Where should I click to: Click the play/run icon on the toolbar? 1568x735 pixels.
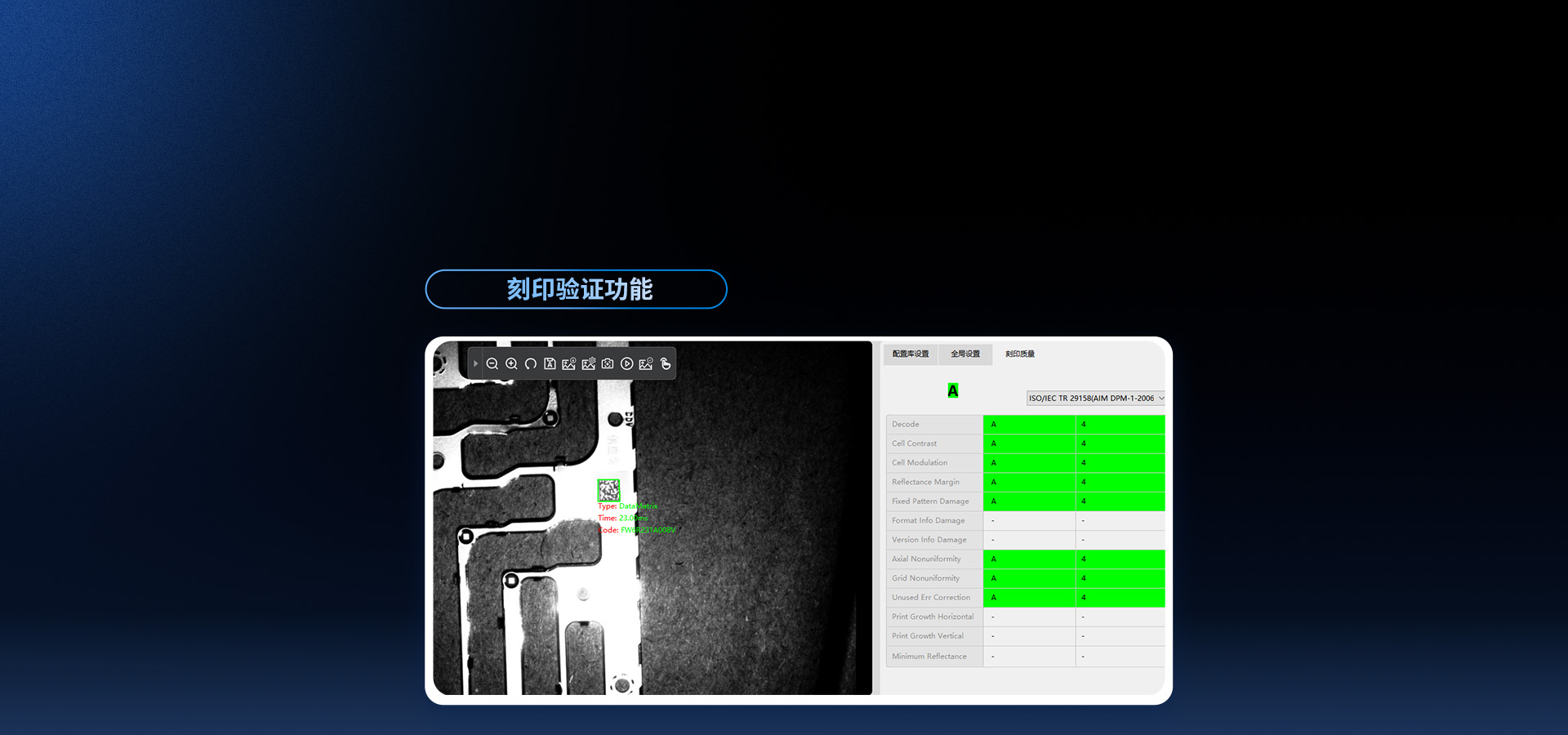627,363
